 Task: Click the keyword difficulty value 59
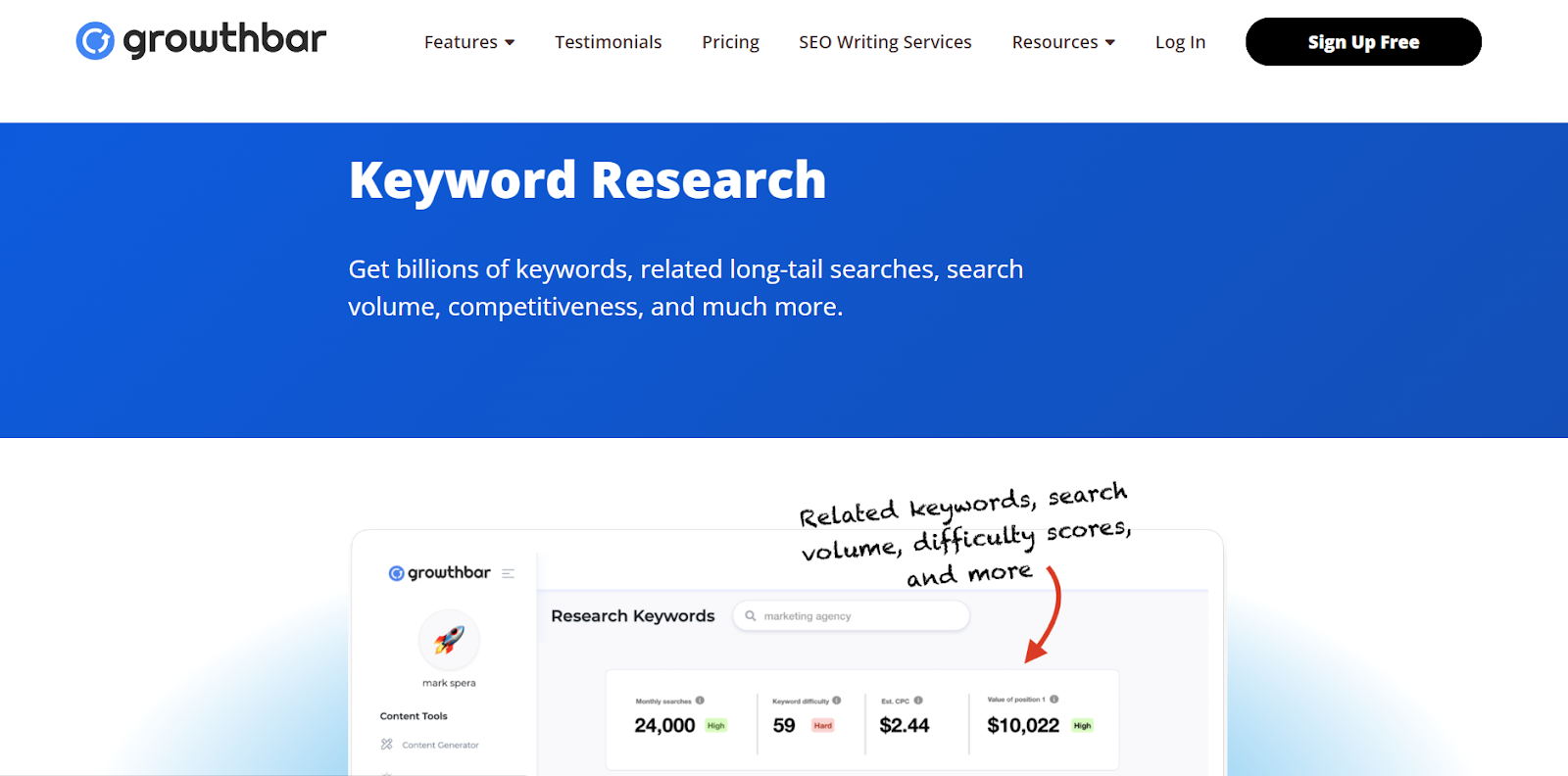pyautogui.click(x=784, y=726)
